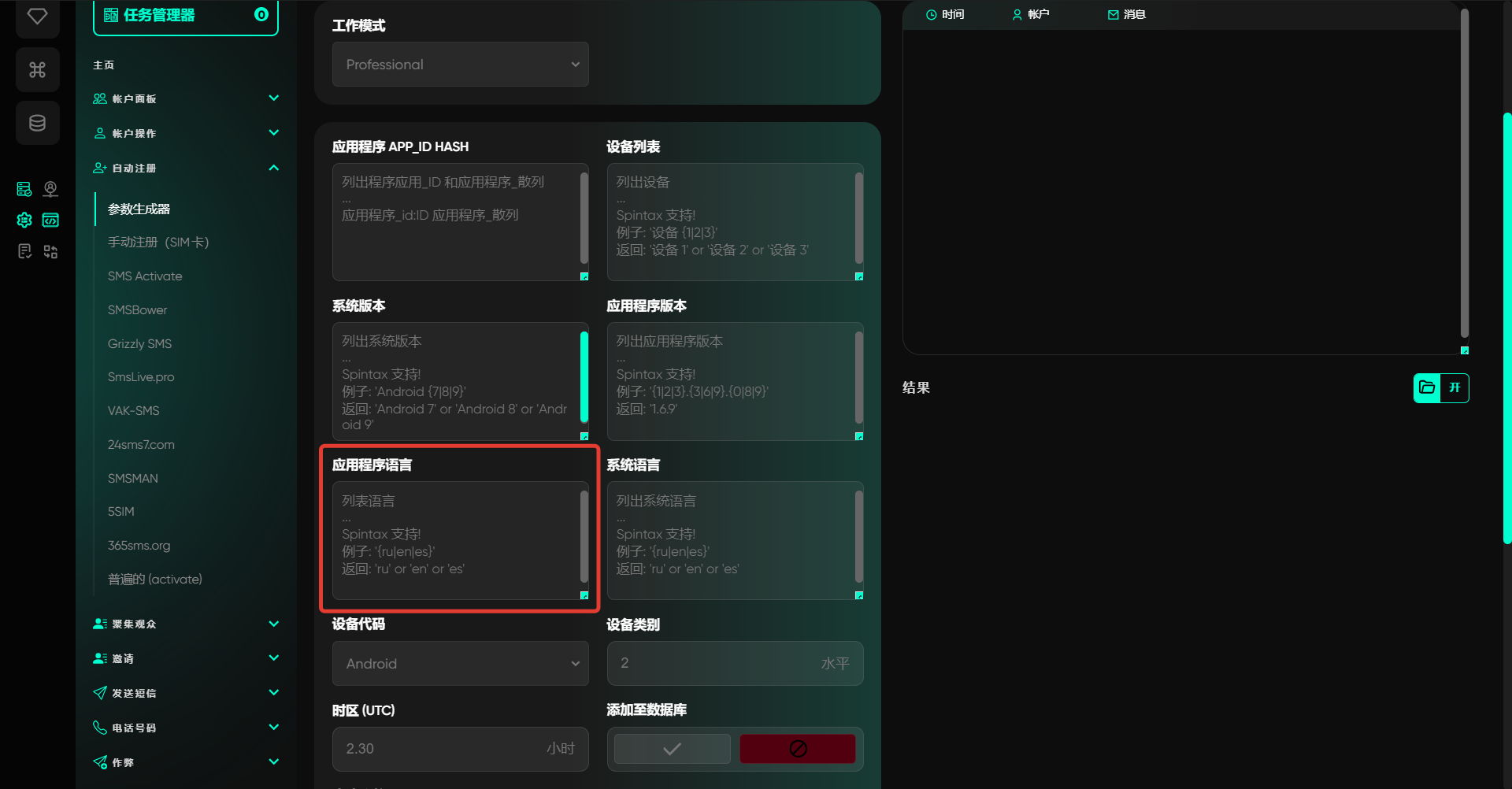
Task: Open the 任务管理器 button
Action: [186, 16]
